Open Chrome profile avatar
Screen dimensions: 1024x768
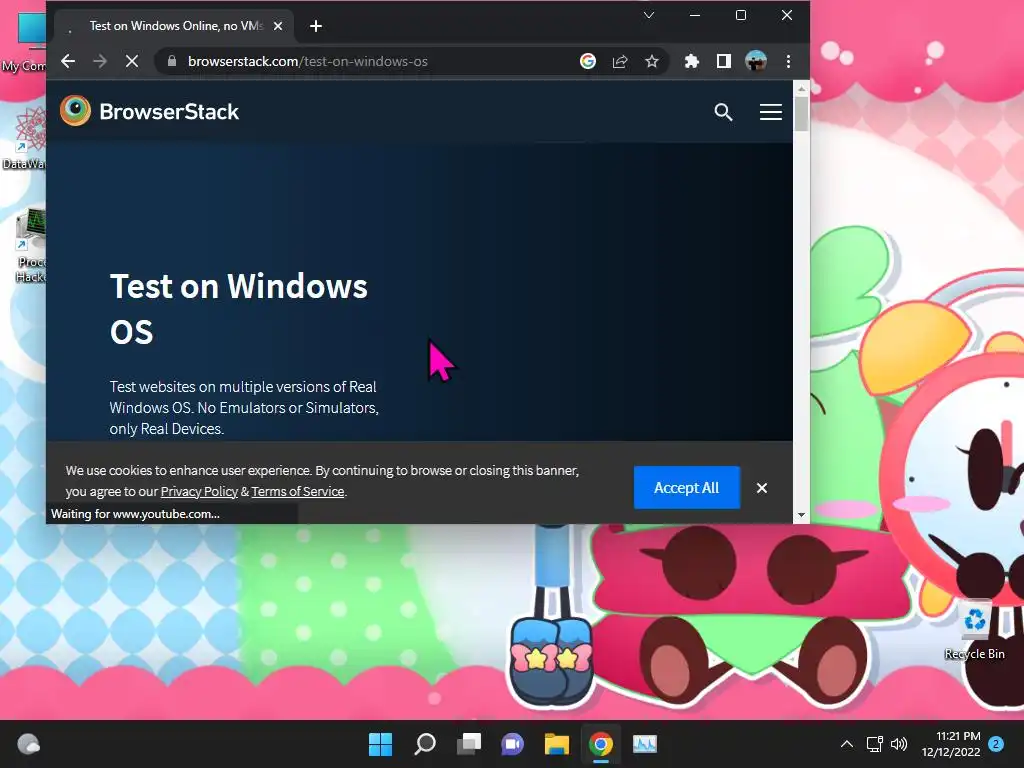pyautogui.click(x=756, y=61)
